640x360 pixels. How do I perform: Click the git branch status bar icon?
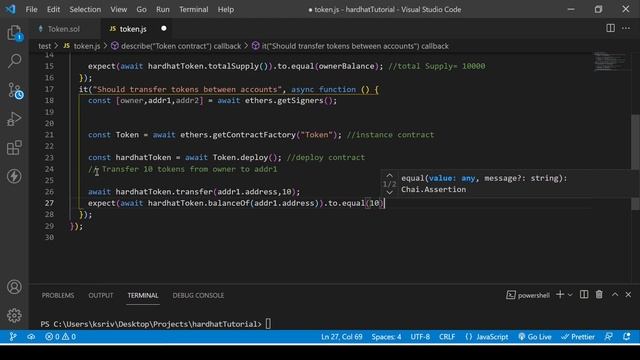pos(13,337)
